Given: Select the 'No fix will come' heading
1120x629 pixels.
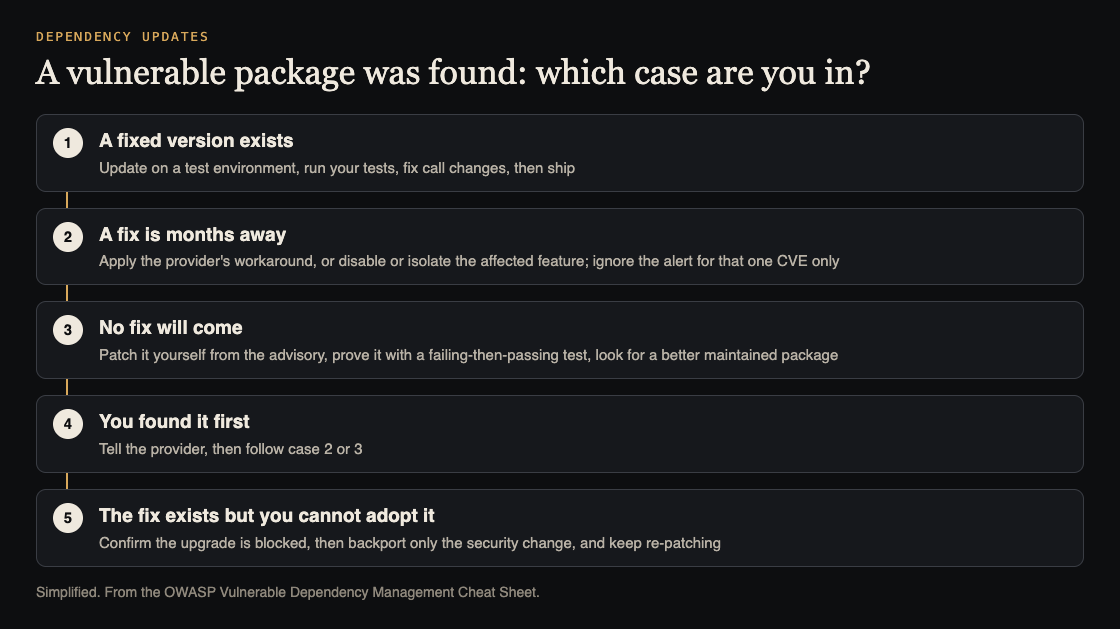Looking at the screenshot, I should tap(171, 328).
